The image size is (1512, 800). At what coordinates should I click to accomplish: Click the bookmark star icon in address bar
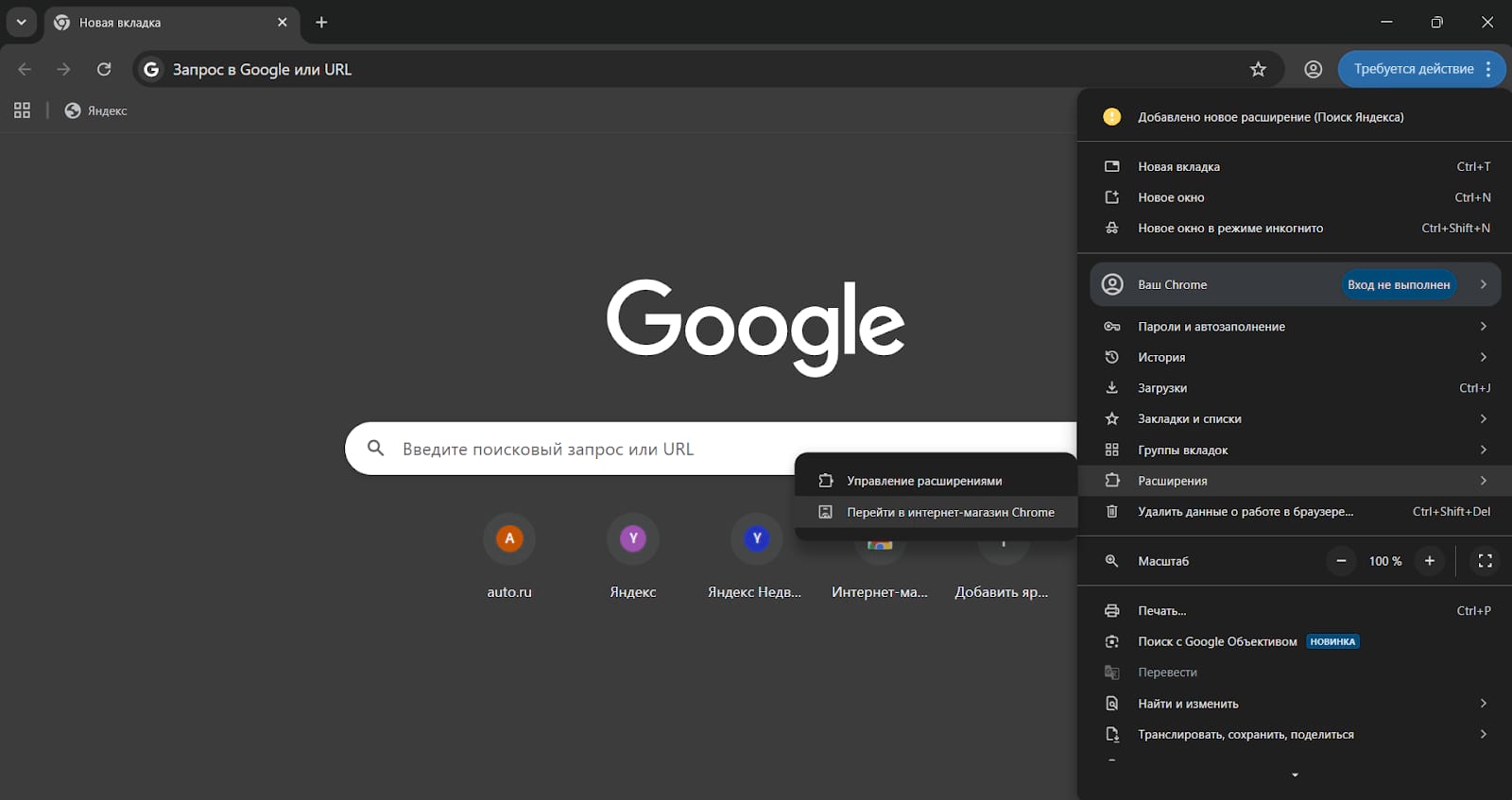(1258, 69)
